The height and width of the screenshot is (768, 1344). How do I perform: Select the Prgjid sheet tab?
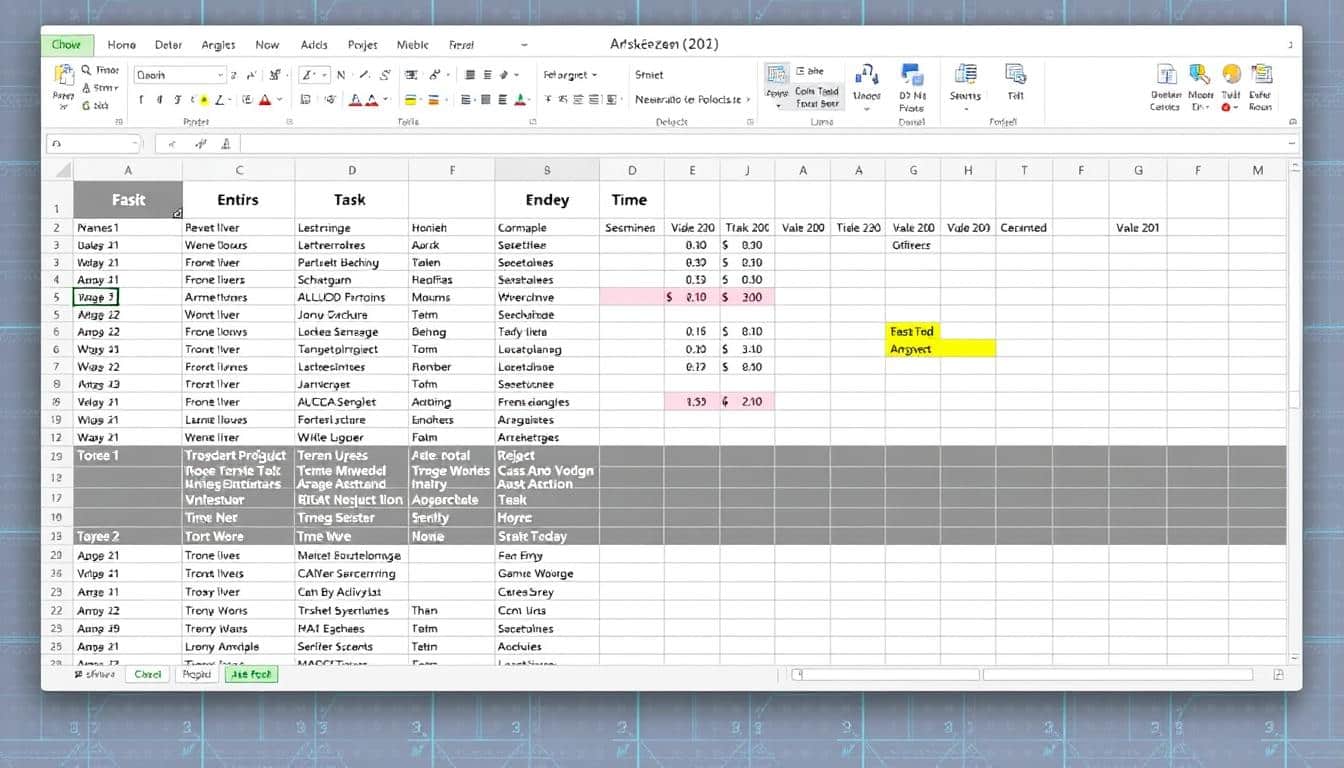coord(197,675)
